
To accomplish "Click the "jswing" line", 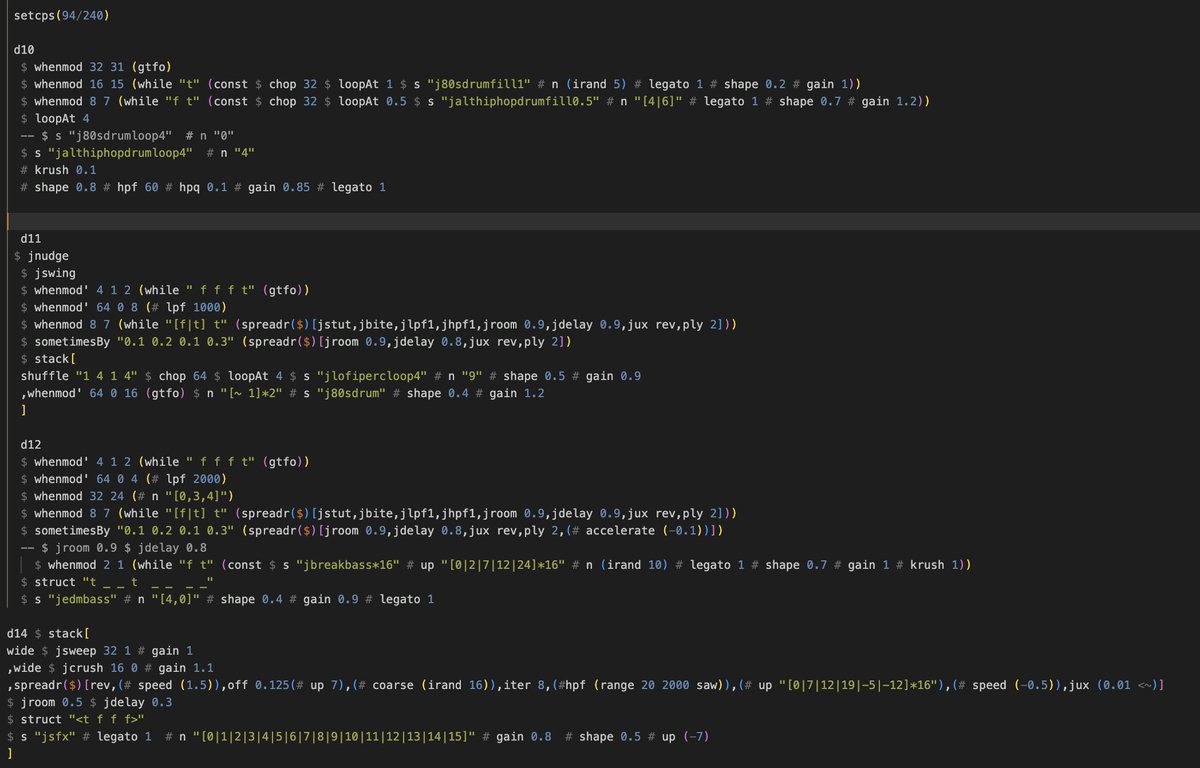I will click(49, 273).
